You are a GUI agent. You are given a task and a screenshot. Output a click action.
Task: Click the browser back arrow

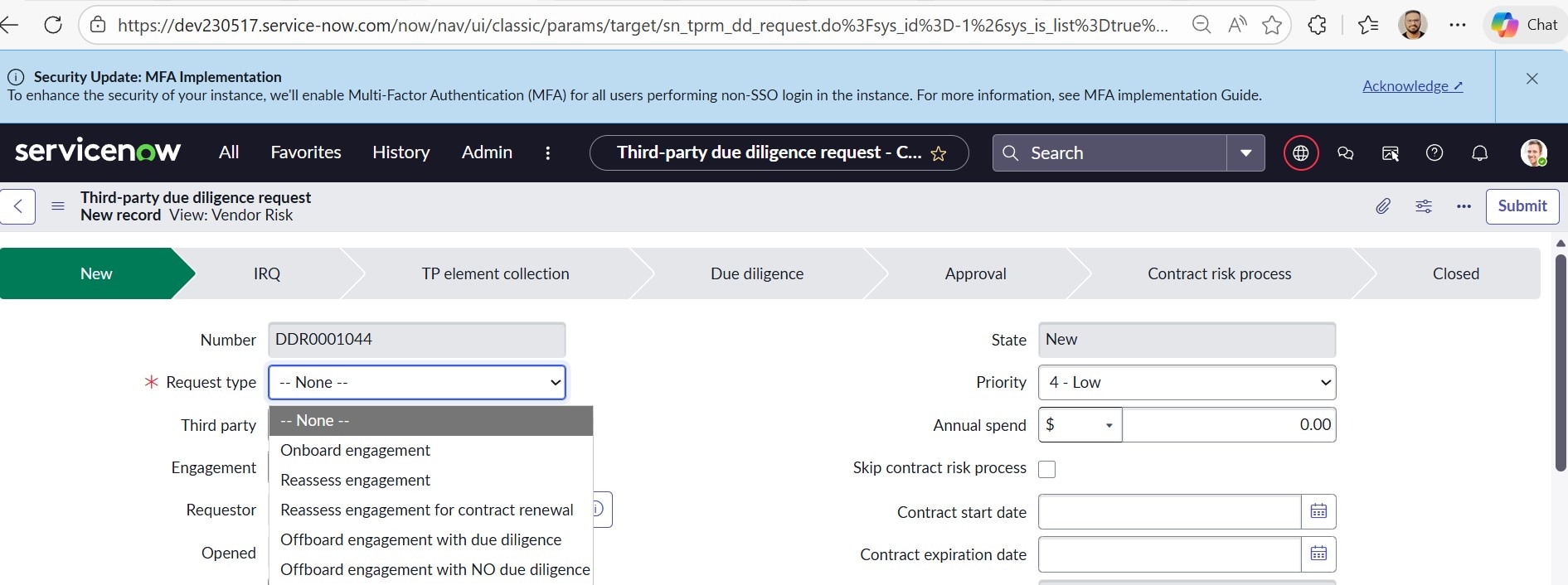click(x=8, y=25)
